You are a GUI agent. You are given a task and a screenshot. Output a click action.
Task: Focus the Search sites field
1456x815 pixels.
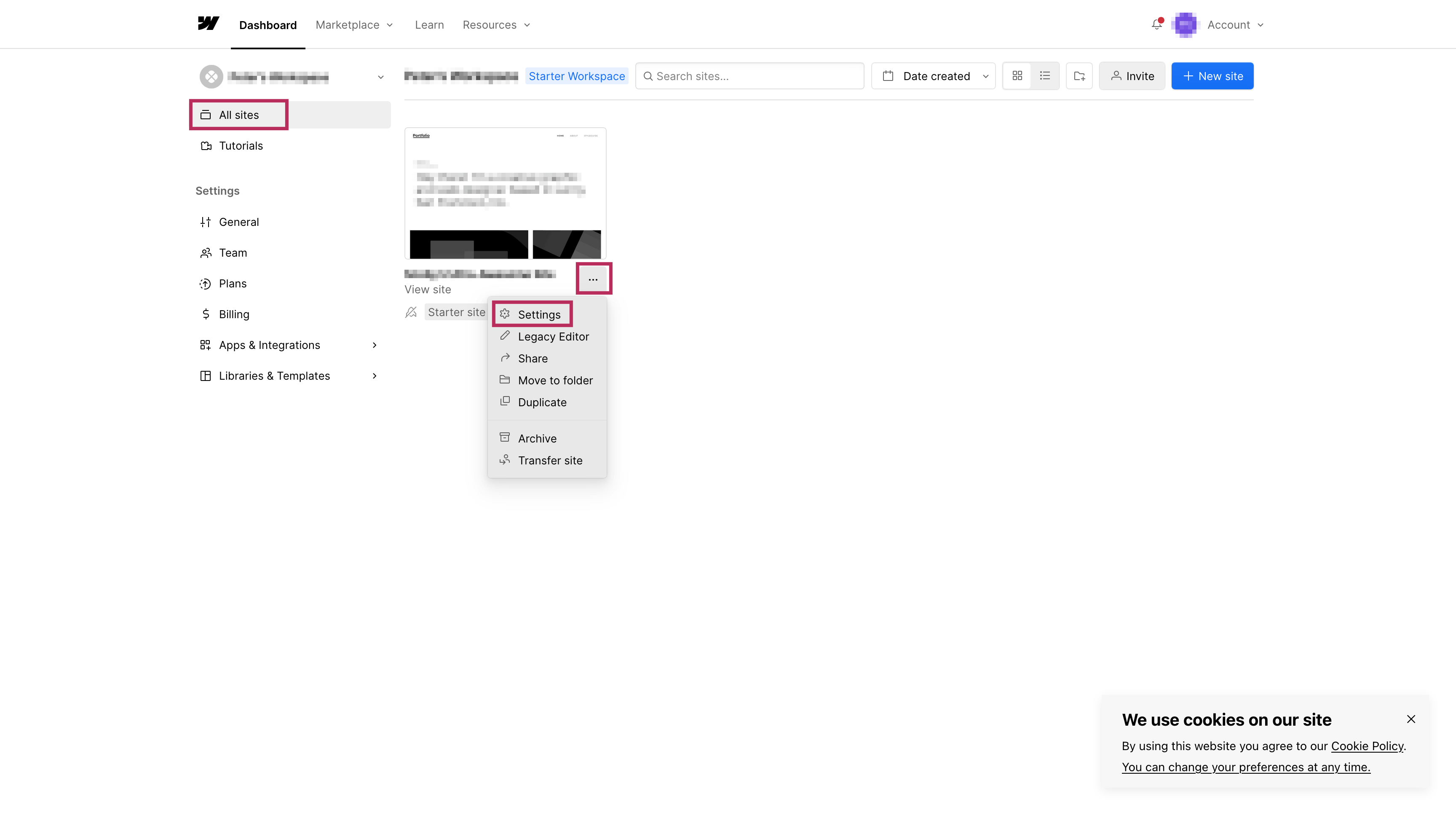749,76
